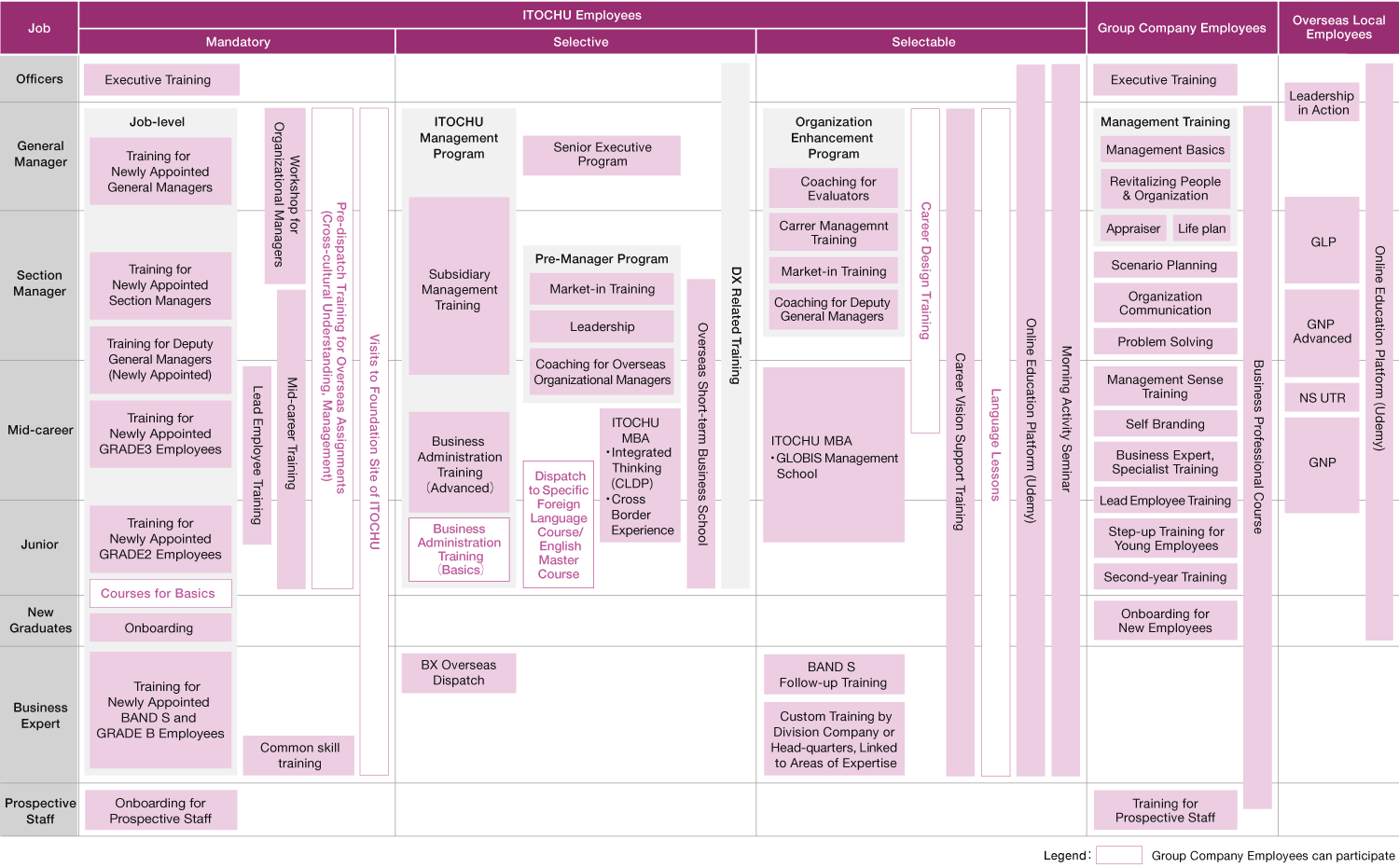Click Training for Newly Appointed Section Managers

(160, 285)
